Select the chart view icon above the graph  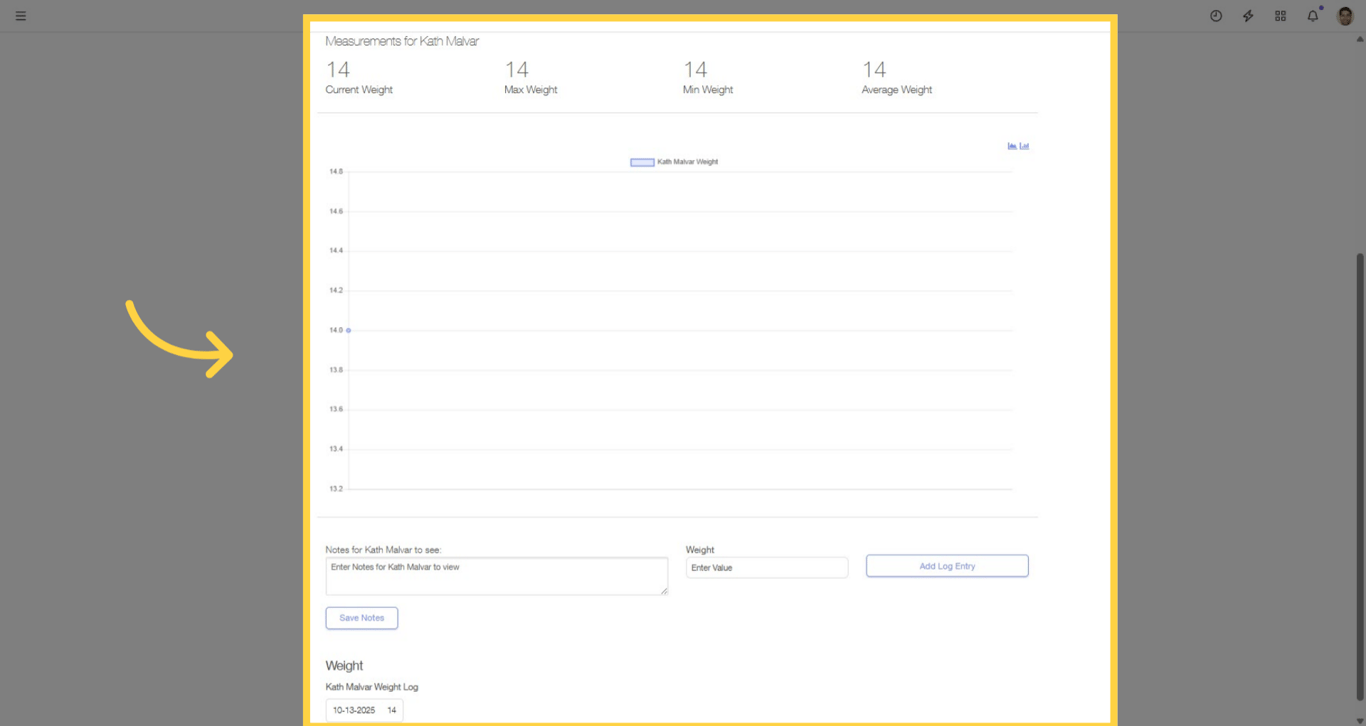pos(1012,146)
